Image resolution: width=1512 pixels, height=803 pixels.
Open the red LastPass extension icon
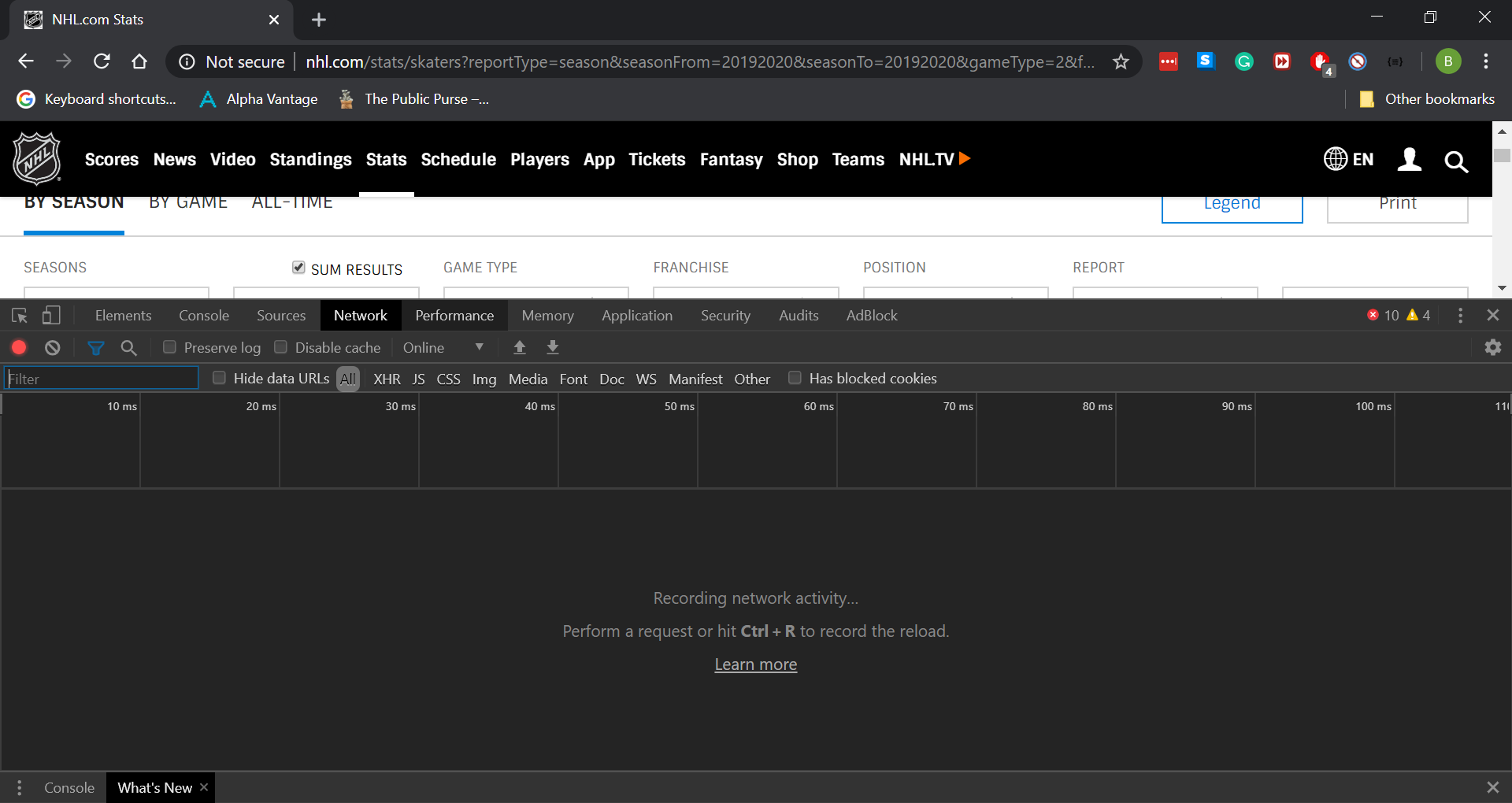pos(1169,61)
